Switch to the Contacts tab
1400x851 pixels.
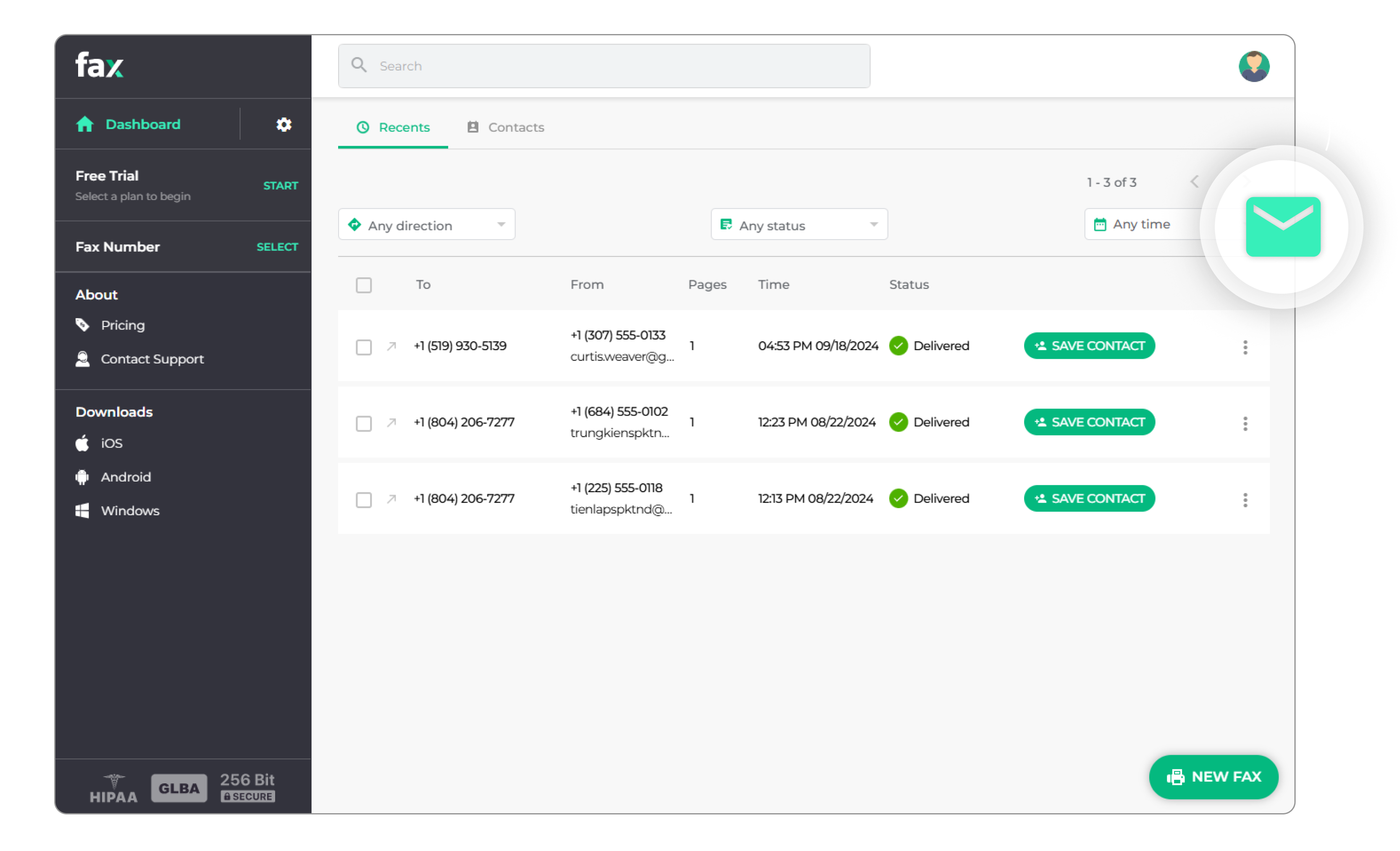pyautogui.click(x=505, y=127)
